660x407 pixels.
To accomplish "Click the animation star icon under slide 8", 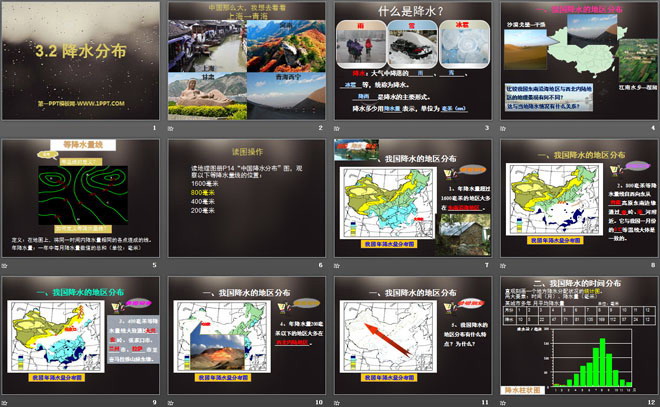I will click(x=503, y=266).
